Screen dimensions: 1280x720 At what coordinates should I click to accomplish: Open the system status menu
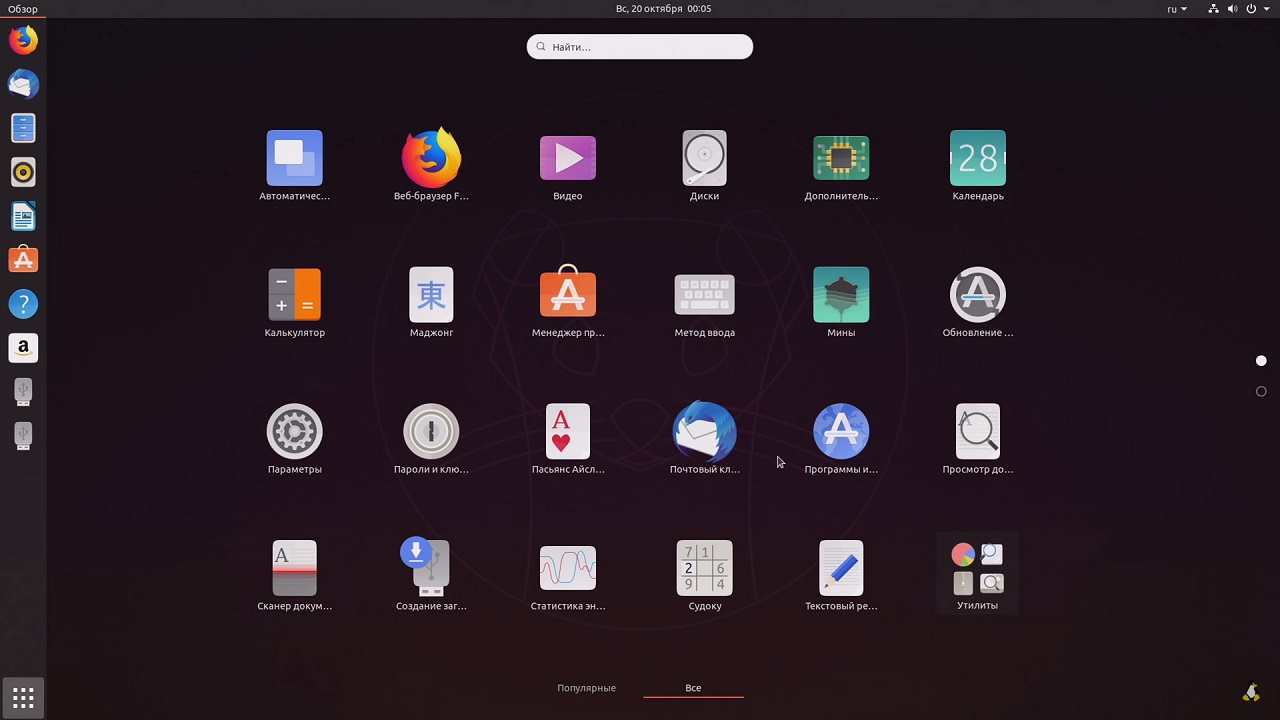1250,9
